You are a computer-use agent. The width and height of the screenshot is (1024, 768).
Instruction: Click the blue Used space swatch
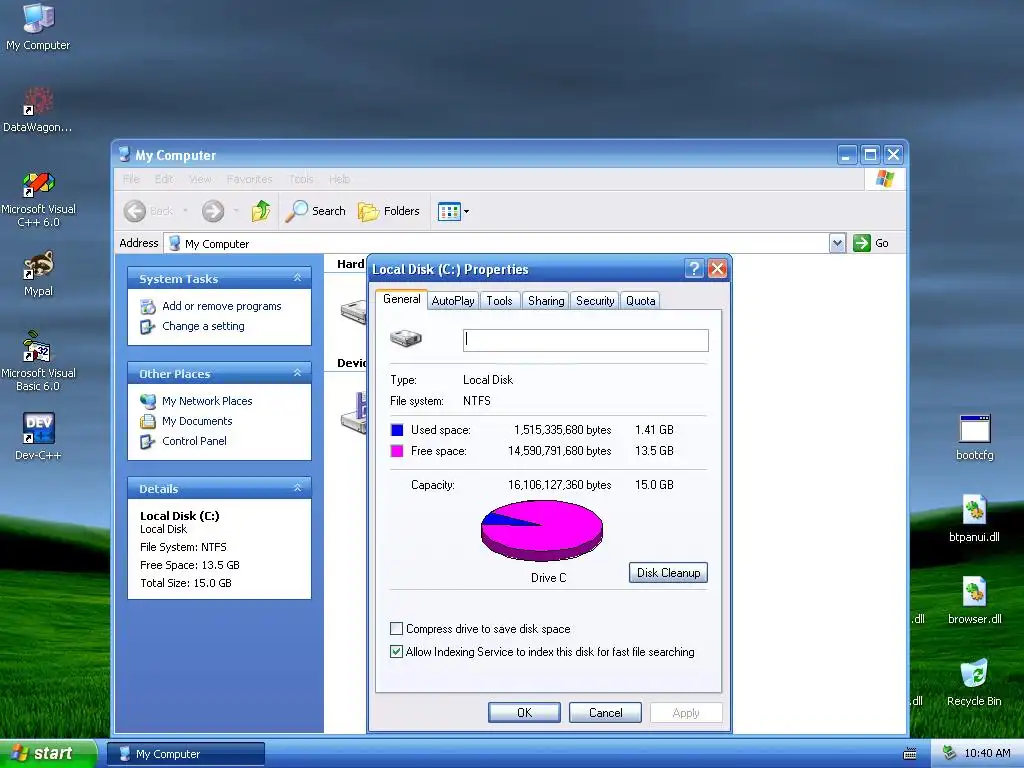[x=396, y=430]
